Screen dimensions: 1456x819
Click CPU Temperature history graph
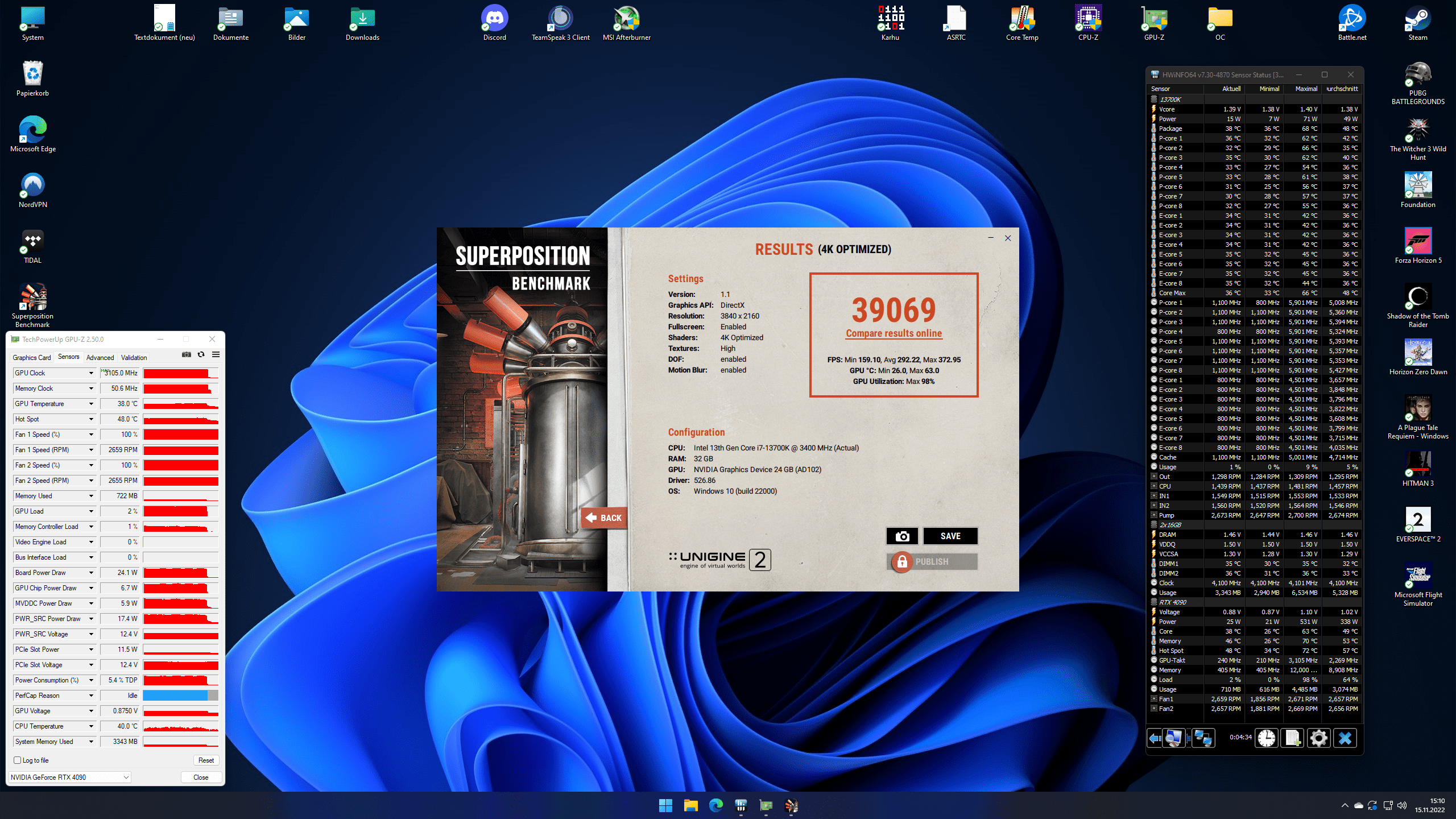pyautogui.click(x=181, y=726)
